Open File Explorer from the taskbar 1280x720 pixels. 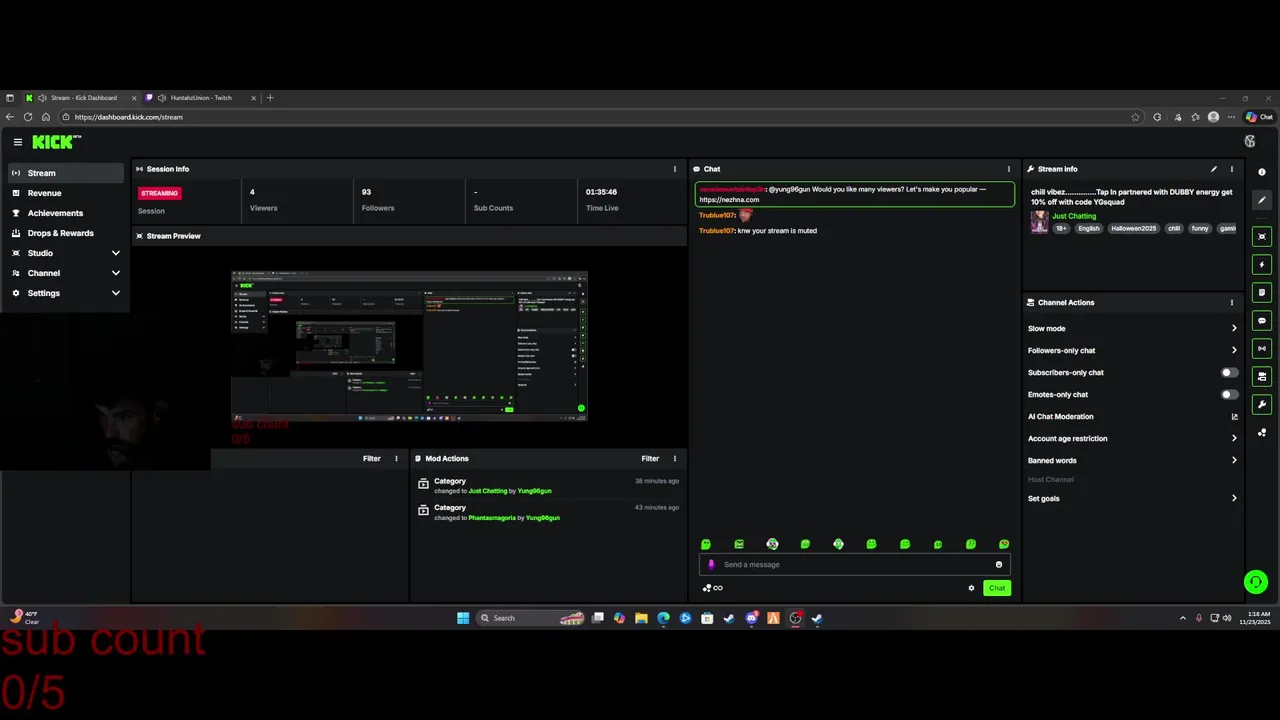click(x=641, y=618)
